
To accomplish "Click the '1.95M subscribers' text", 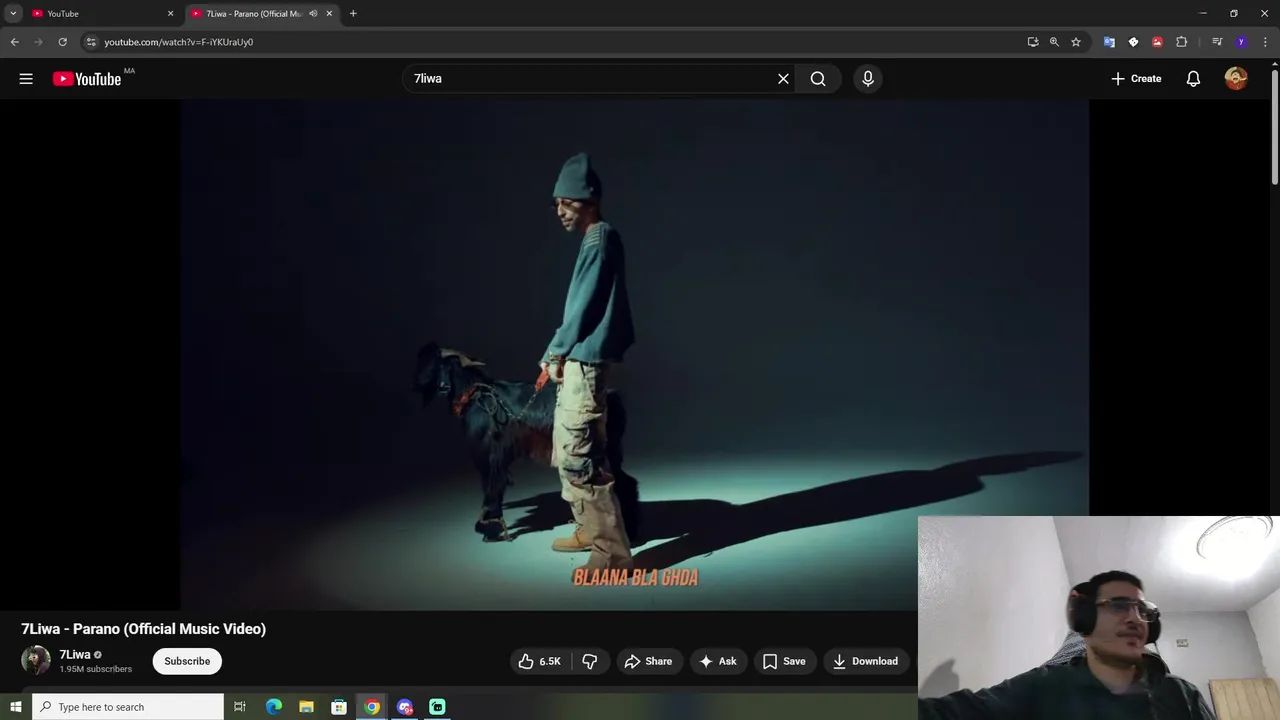I will point(96,669).
